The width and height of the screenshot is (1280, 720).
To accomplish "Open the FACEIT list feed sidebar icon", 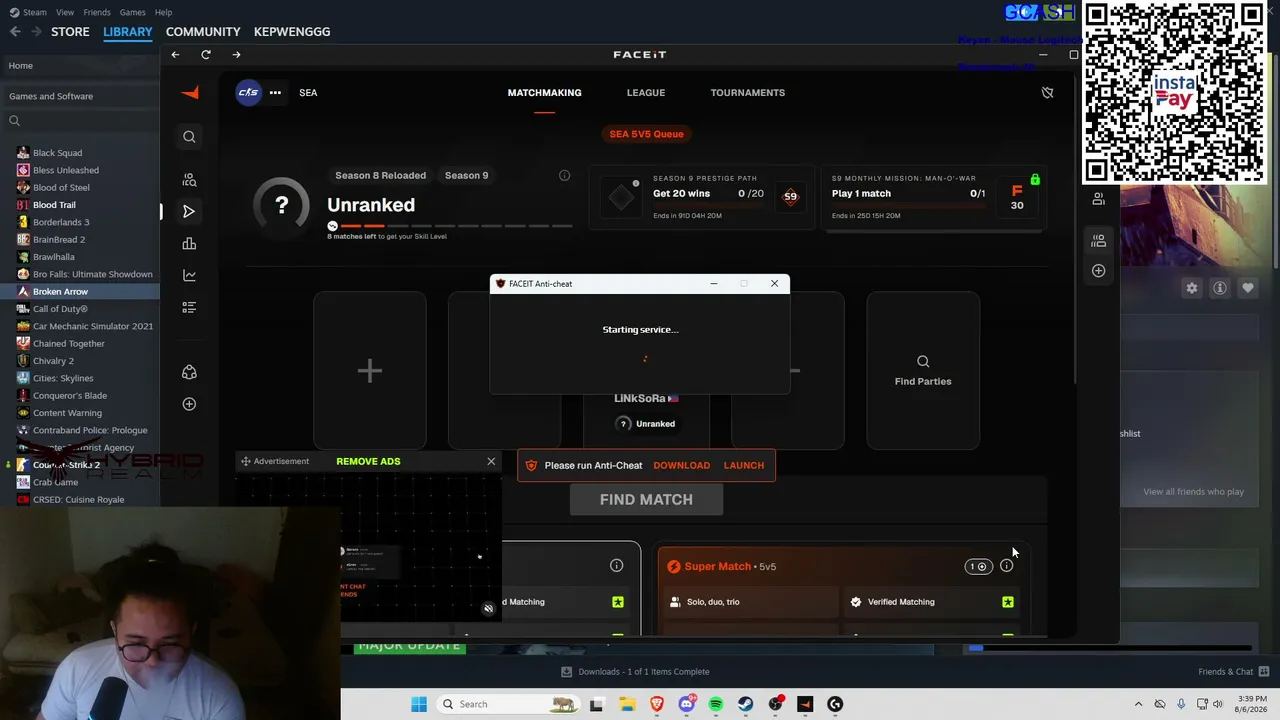I will 189,307.
